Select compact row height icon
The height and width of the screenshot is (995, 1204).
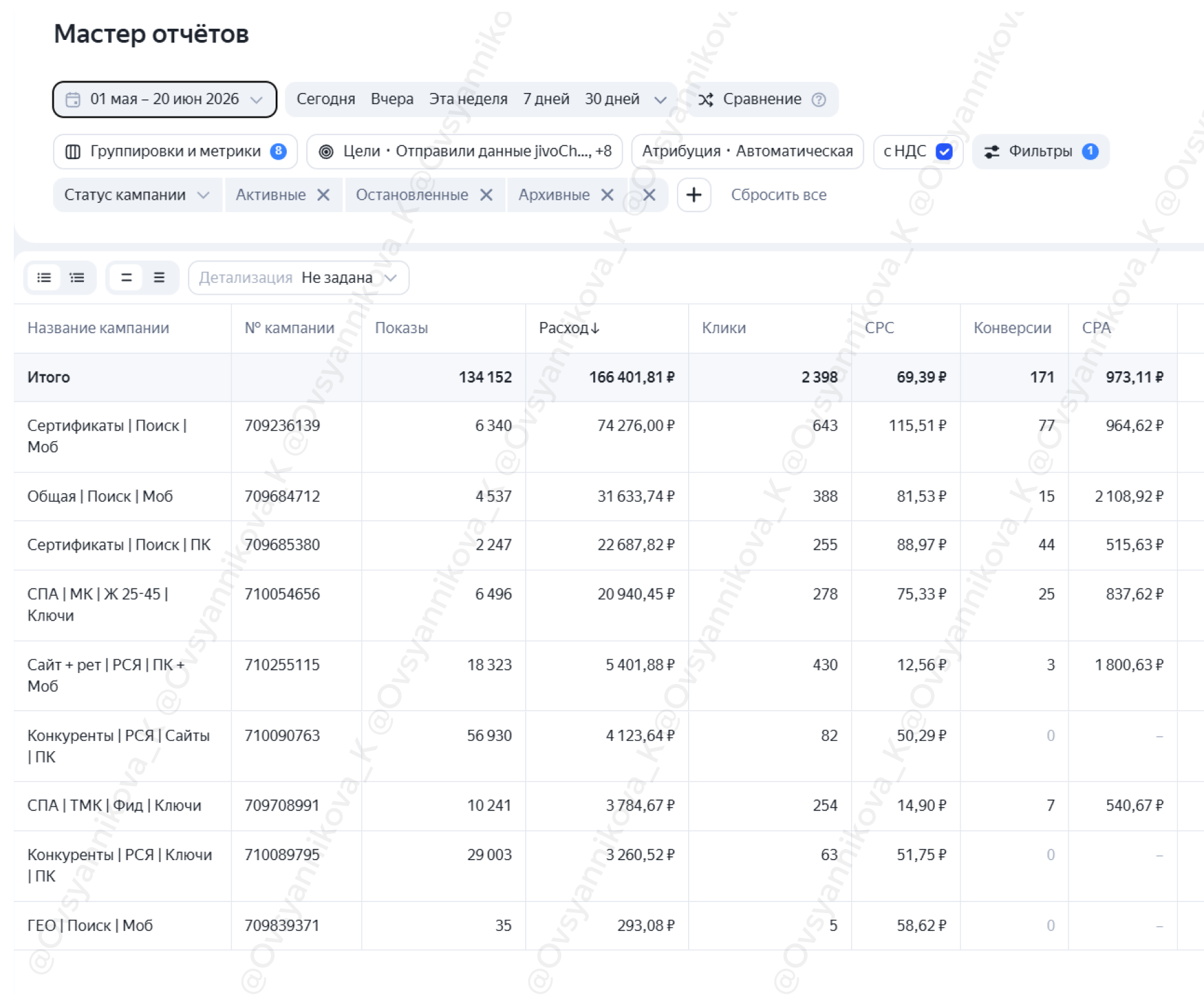pos(126,278)
